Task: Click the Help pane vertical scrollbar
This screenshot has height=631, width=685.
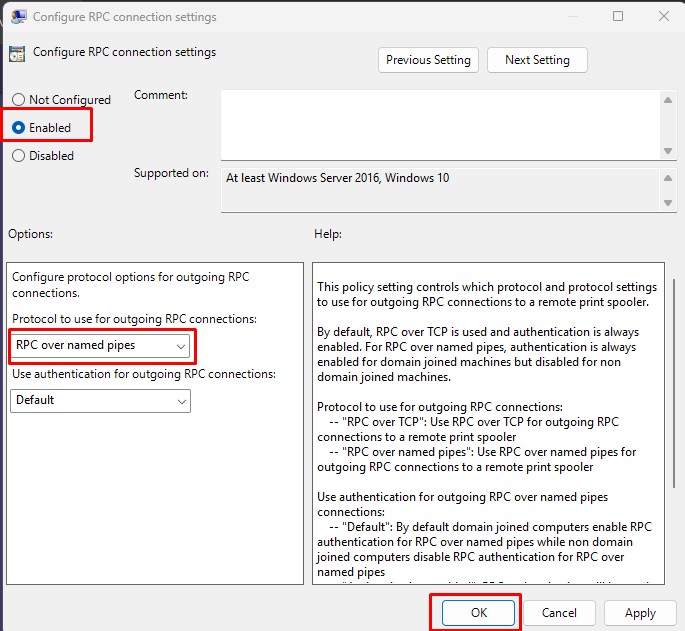Action: (674, 385)
